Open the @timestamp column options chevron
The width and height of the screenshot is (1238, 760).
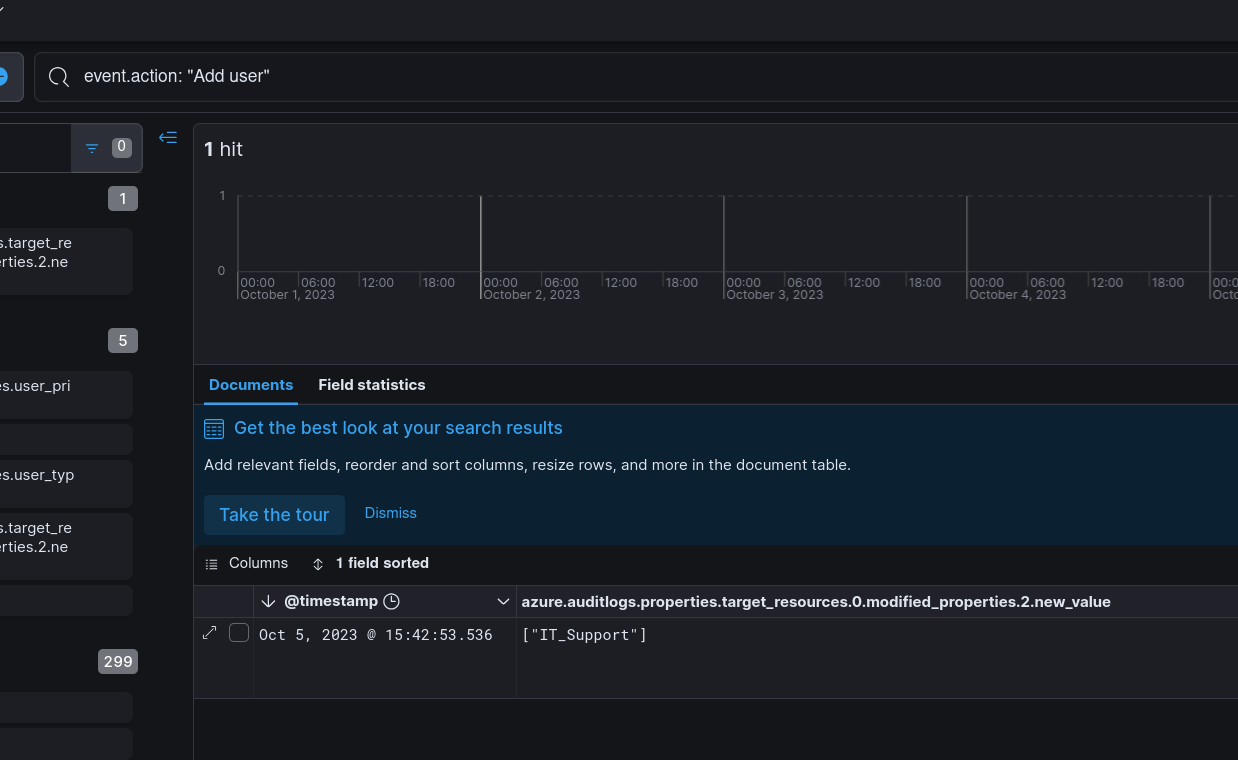pos(503,602)
